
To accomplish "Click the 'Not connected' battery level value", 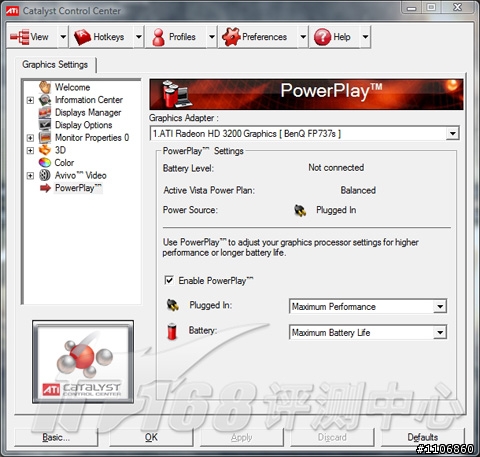I will pyautogui.click(x=336, y=168).
